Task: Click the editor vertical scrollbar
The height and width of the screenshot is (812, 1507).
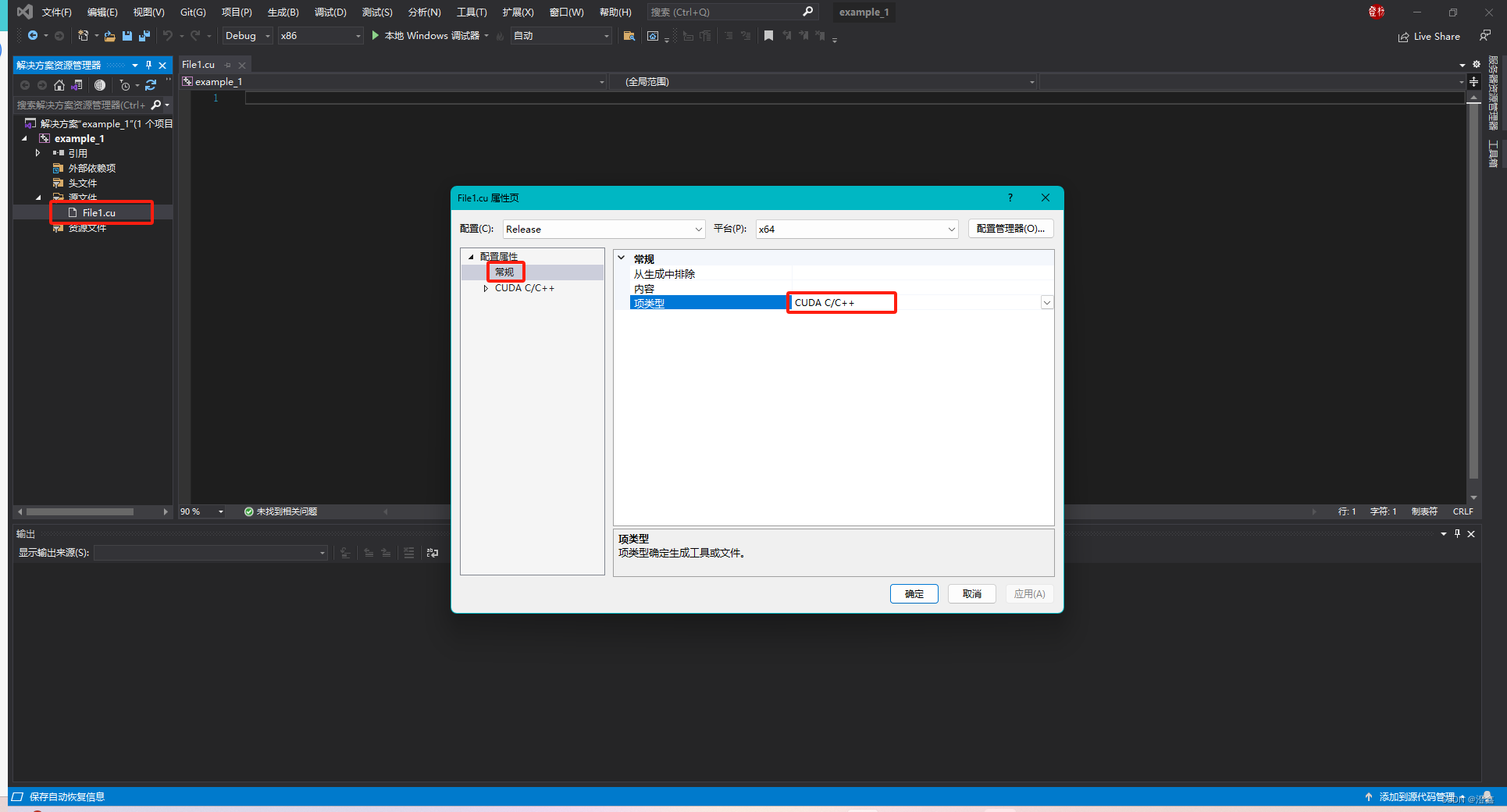Action: pos(1473,290)
